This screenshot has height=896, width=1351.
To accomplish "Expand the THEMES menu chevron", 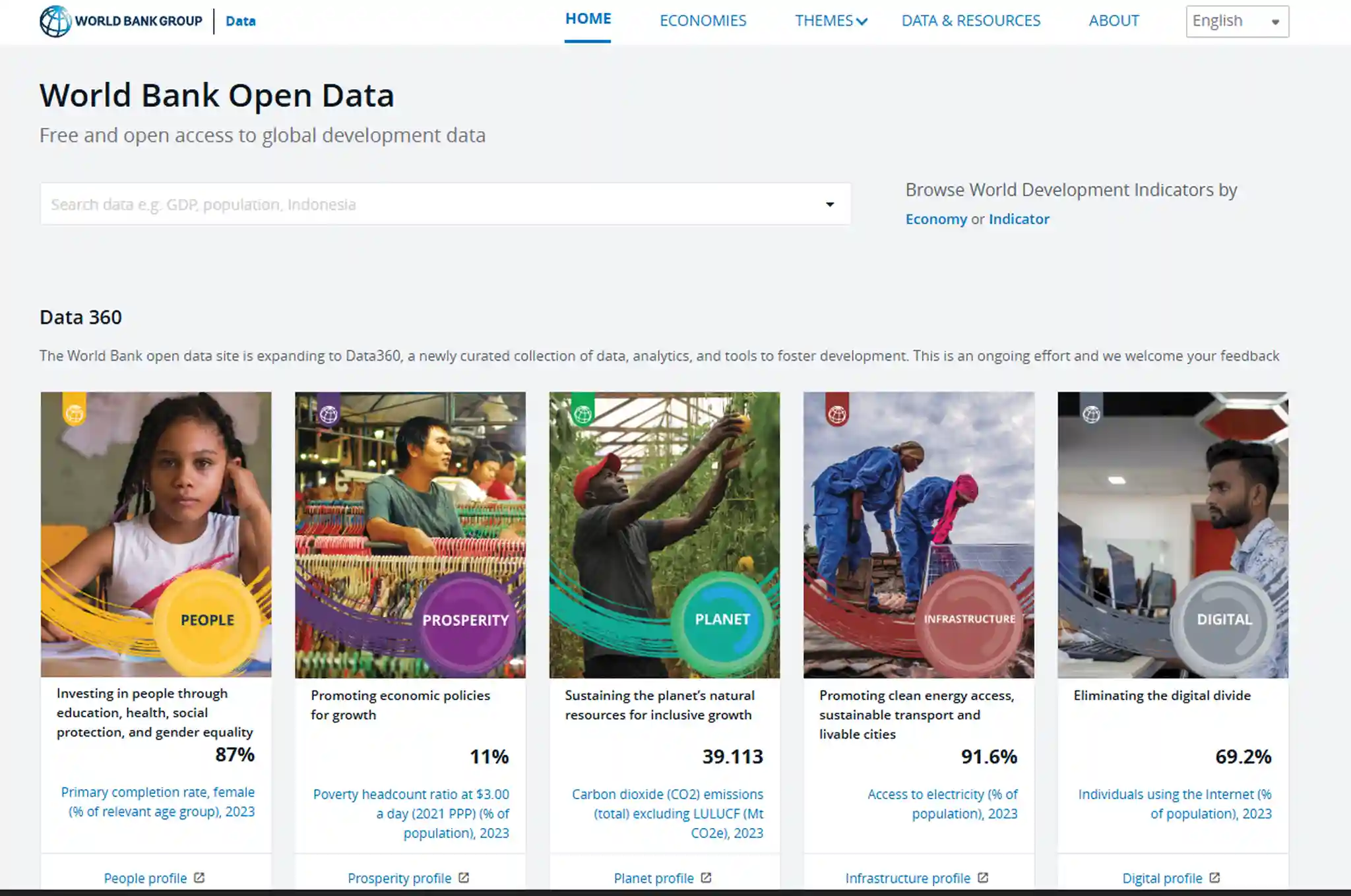I will 862,22.
